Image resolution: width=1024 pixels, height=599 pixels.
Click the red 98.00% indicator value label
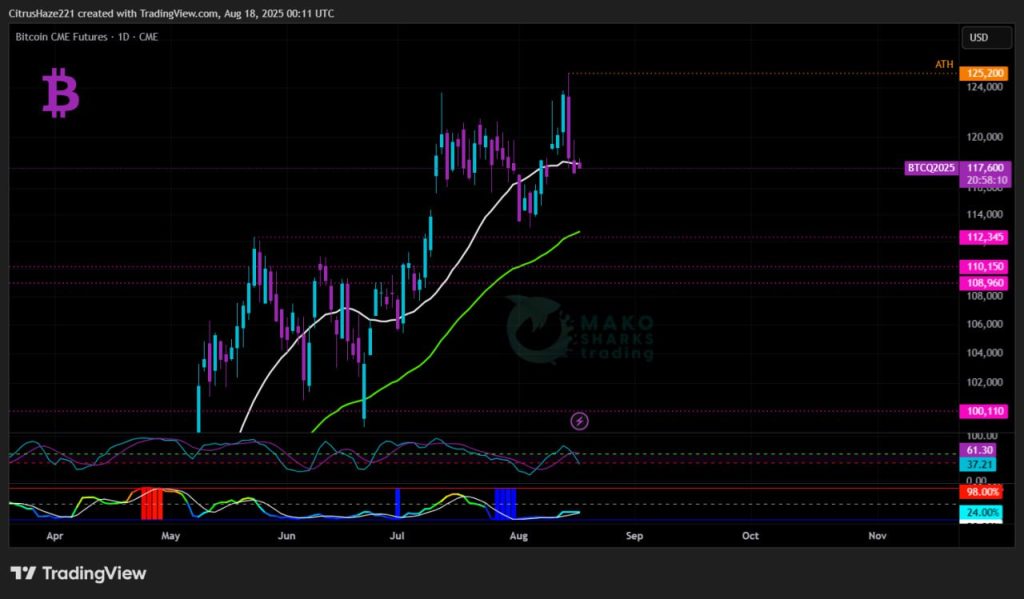click(980, 493)
